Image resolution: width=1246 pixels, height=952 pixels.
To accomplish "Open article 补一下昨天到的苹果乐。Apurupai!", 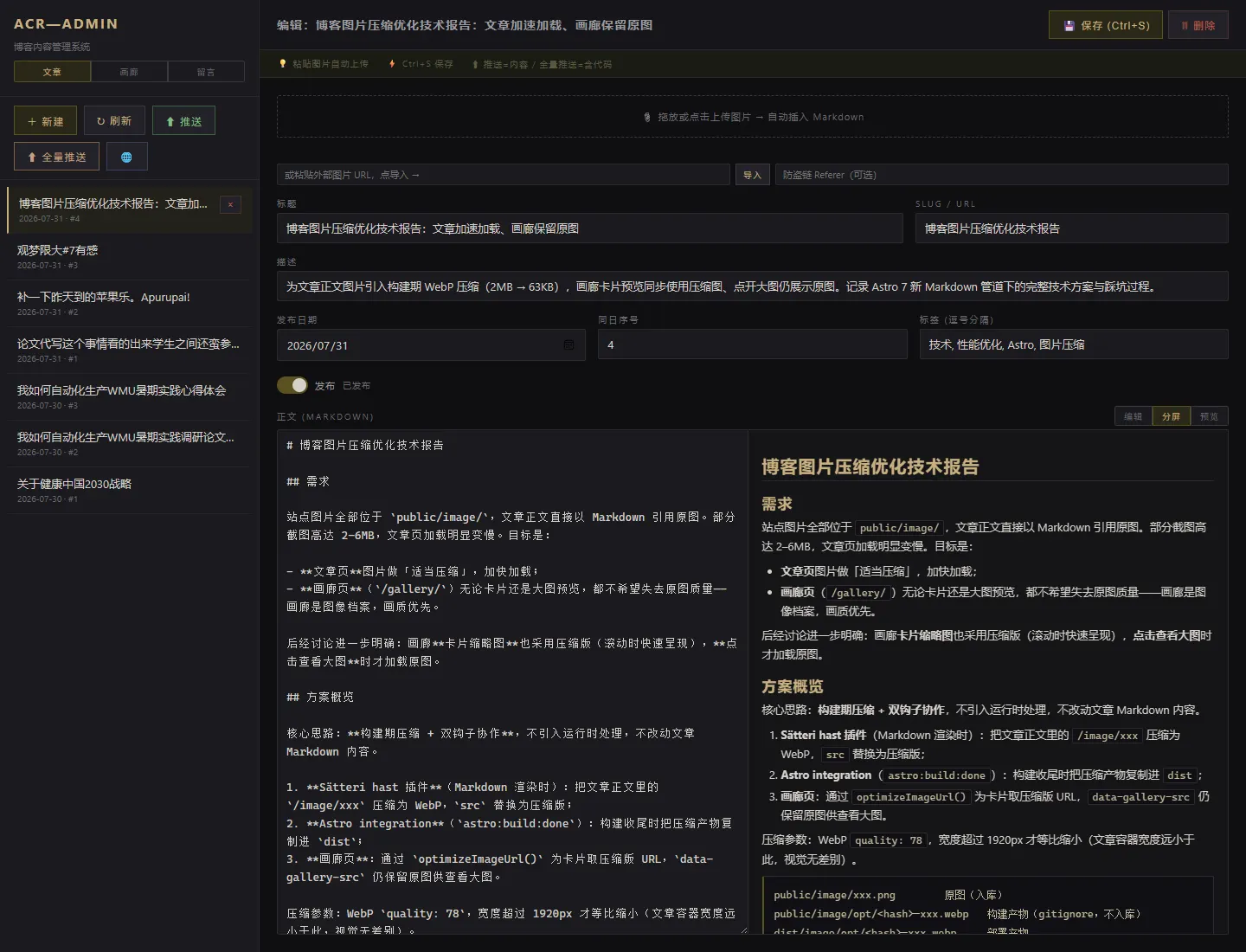I will pos(130,304).
